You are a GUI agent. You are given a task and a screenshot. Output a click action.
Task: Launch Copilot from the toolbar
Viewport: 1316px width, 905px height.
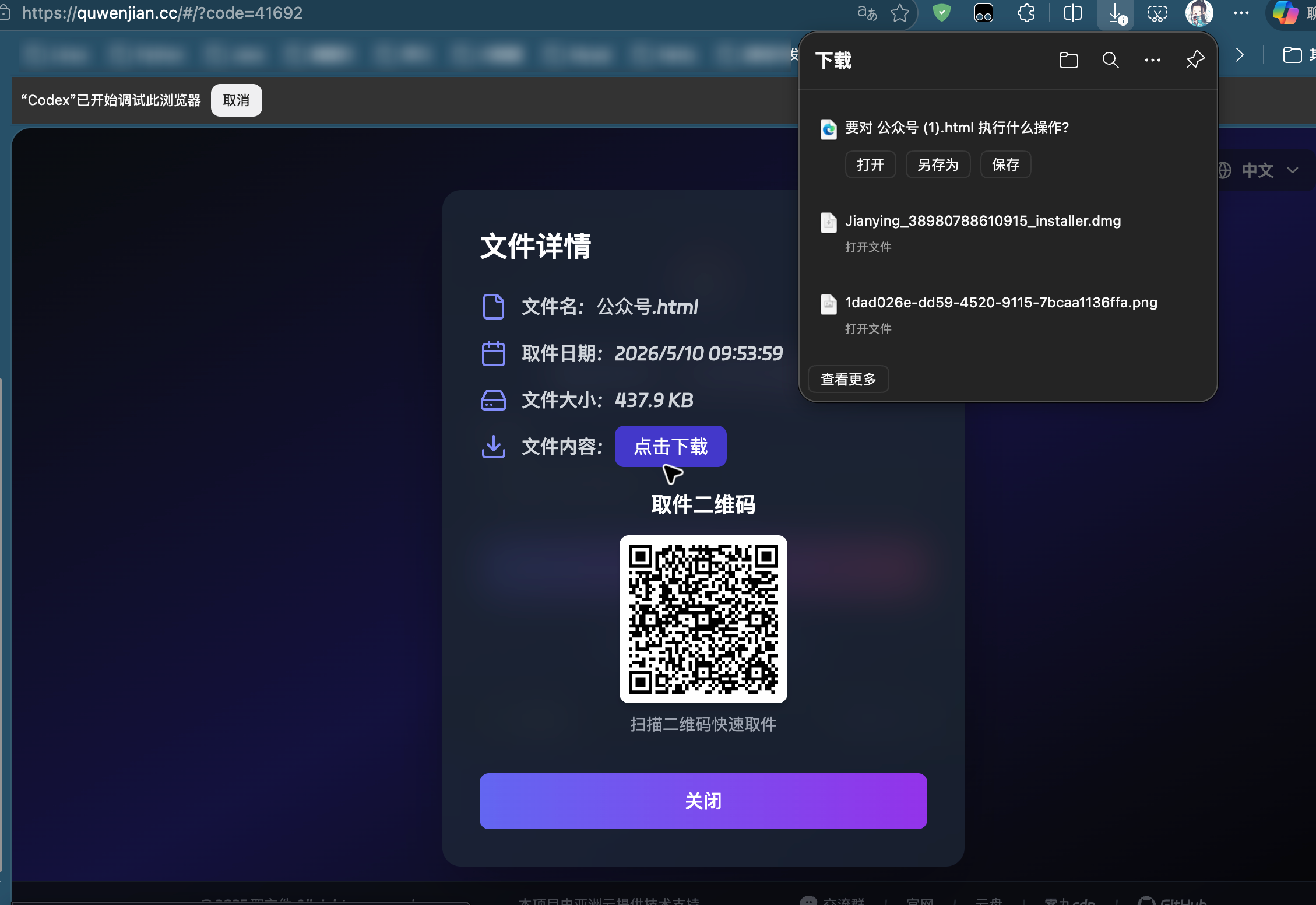1285,13
